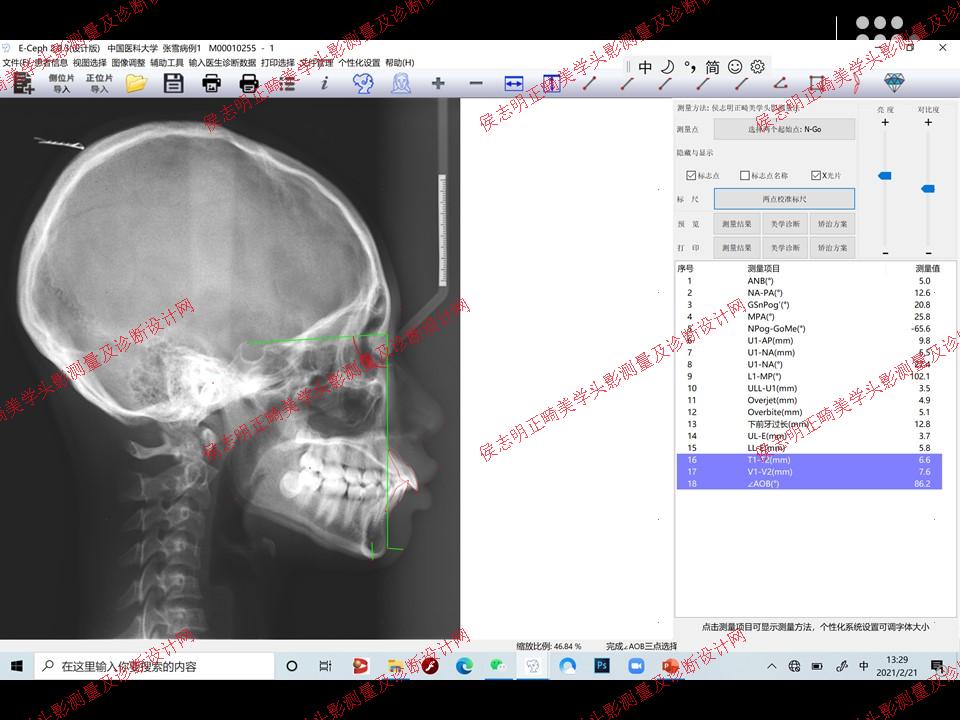Open the 辅助工具 menu
Image resolution: width=960 pixels, height=720 pixels.
click(167, 62)
